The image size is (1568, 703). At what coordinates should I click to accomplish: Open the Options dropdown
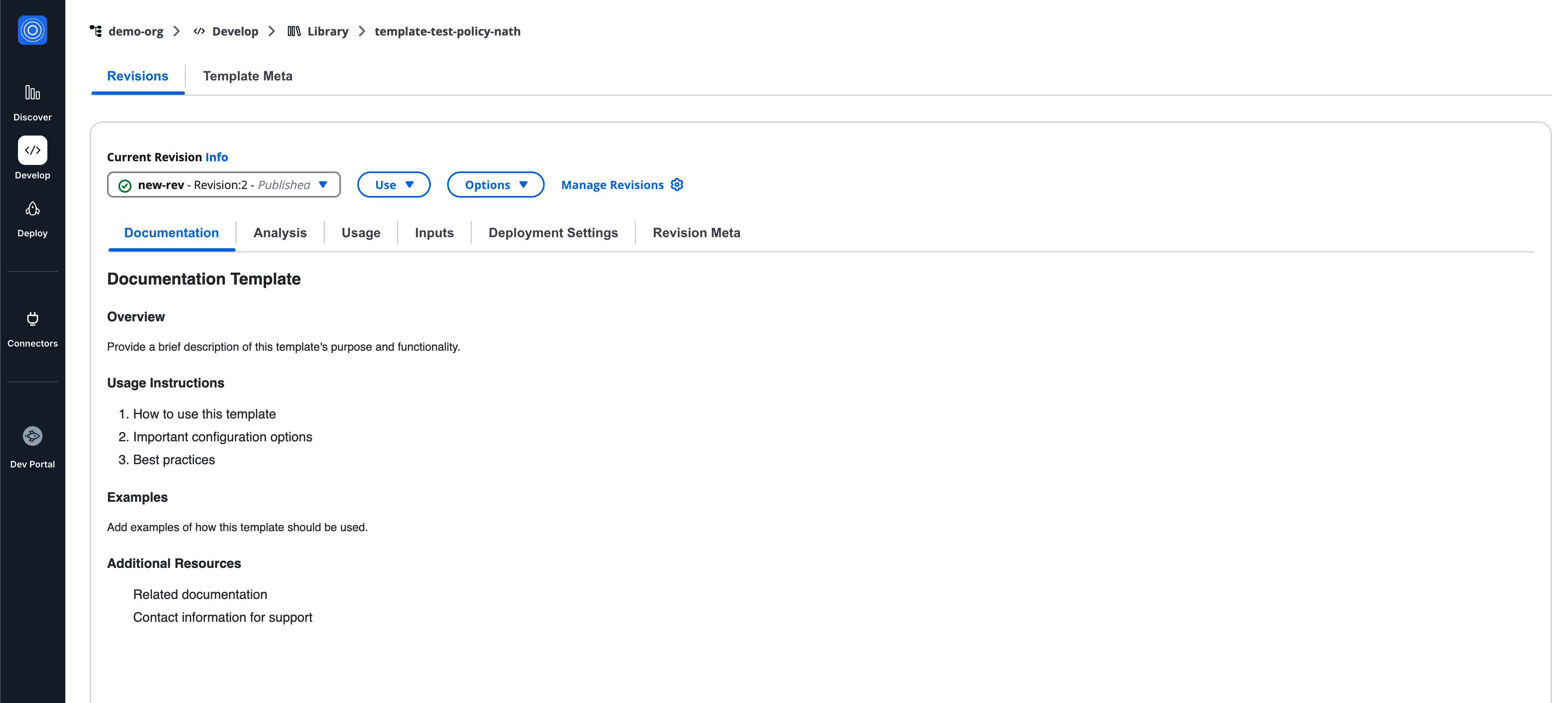tap(495, 185)
